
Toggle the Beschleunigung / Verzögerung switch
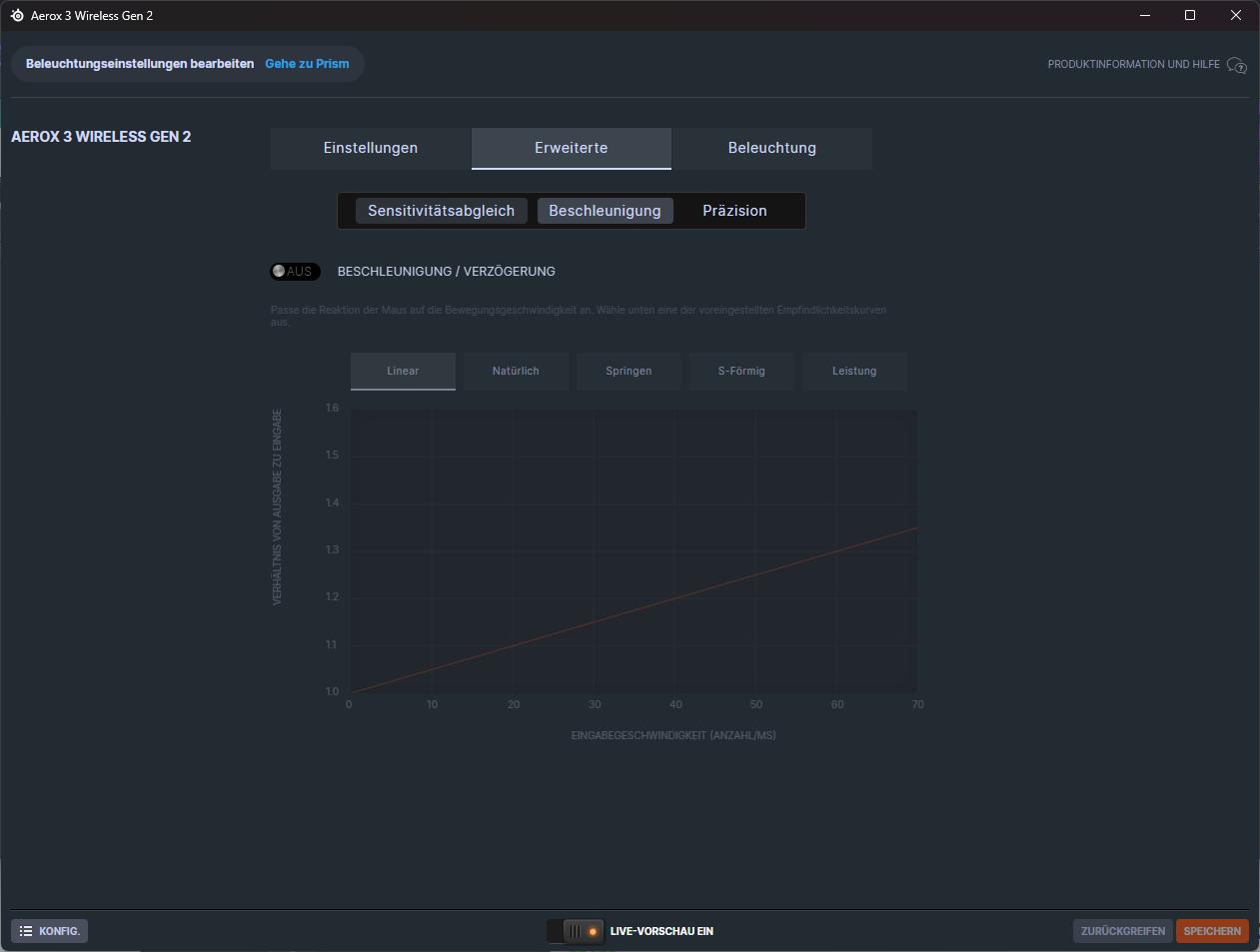coord(295,272)
